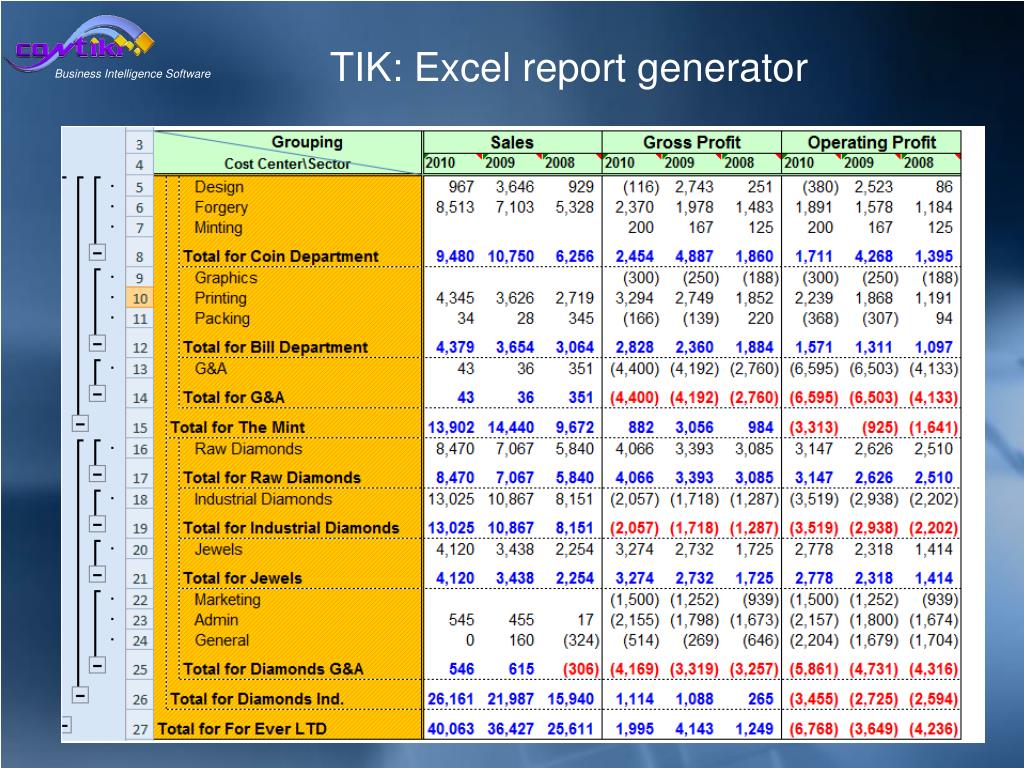This screenshot has width=1024, height=768.
Task: Collapse the Total for Industrial Diamonds outline group
Action: tap(97, 524)
